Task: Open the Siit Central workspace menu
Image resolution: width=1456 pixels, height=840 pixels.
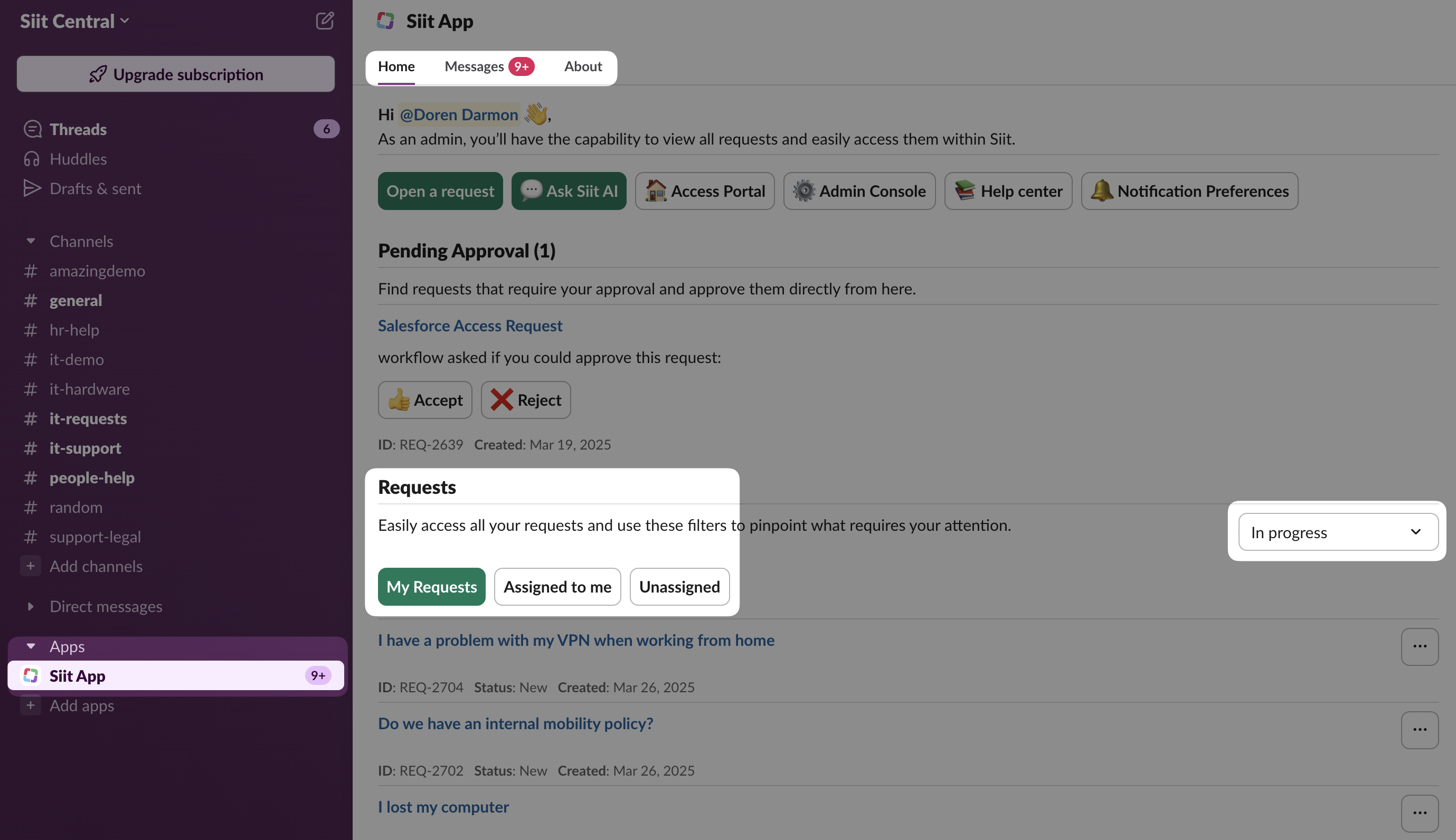Action: coord(74,21)
